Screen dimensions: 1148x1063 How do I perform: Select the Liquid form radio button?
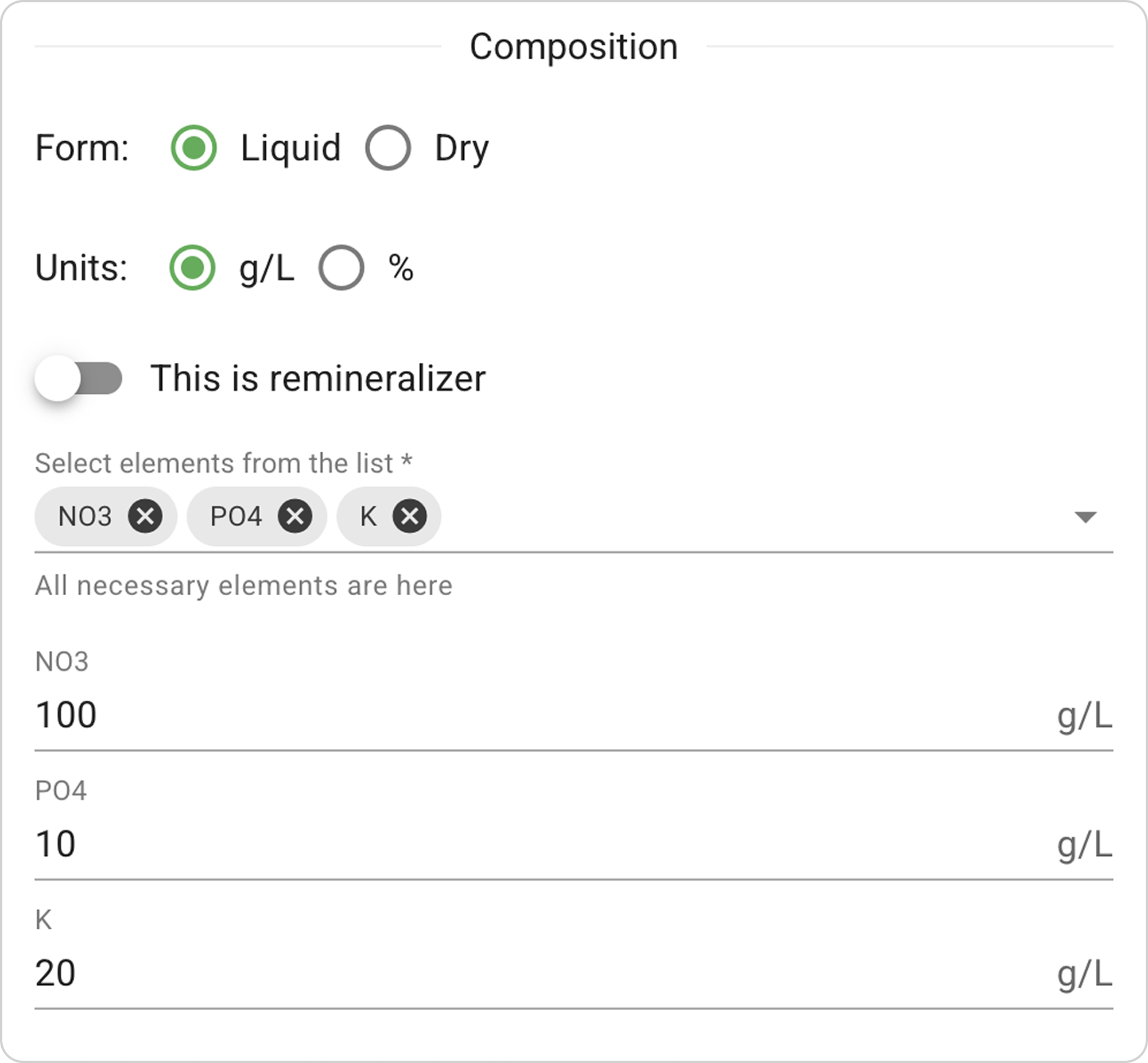coord(194,148)
